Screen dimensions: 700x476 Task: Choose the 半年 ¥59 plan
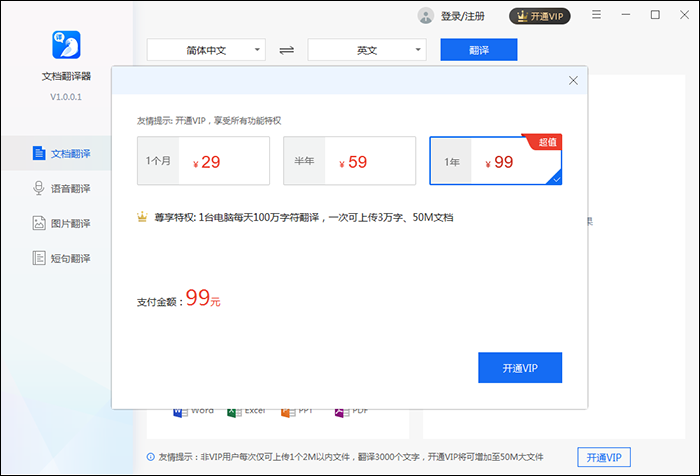click(x=349, y=162)
